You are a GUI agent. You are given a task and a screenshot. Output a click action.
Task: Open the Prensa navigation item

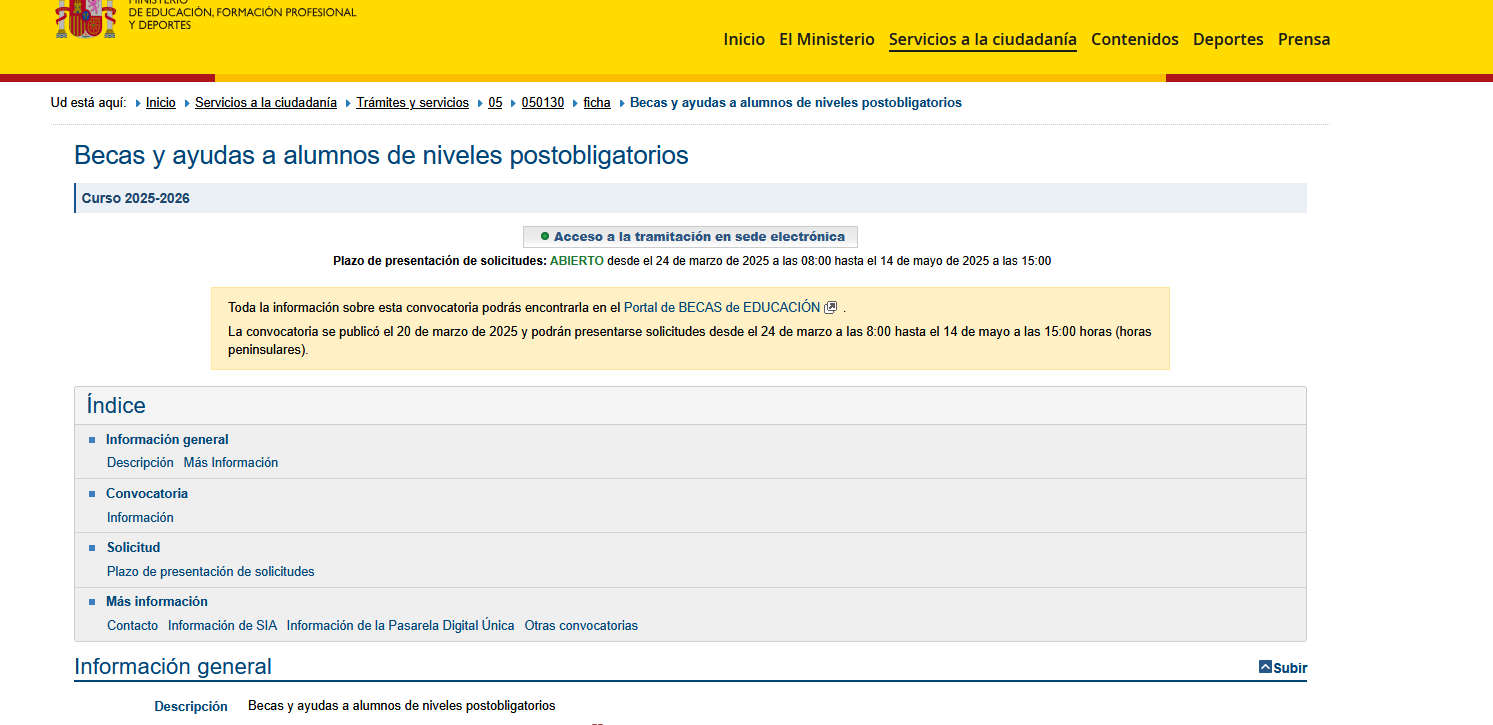click(x=1304, y=40)
